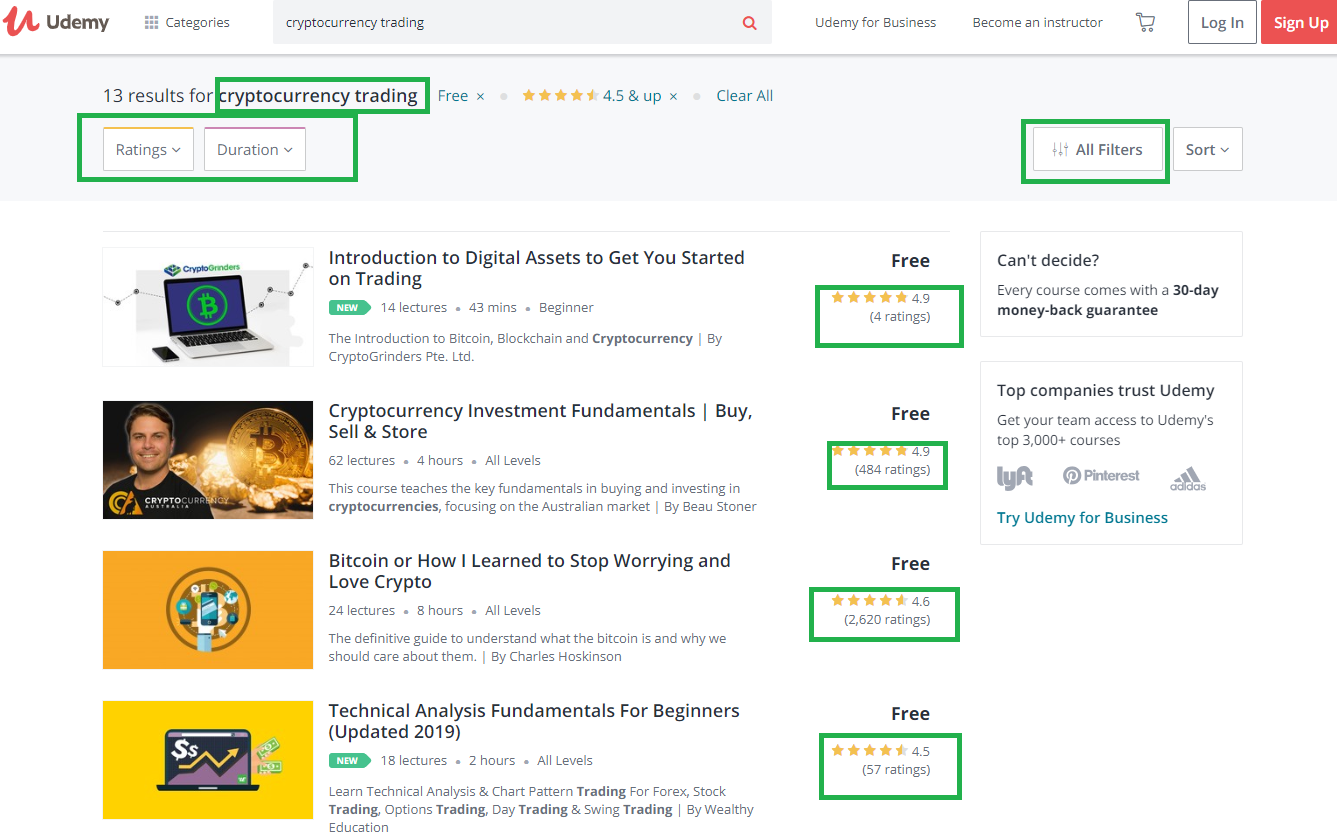1337x835 pixels.
Task: Click Clear All filters link
Action: [745, 96]
